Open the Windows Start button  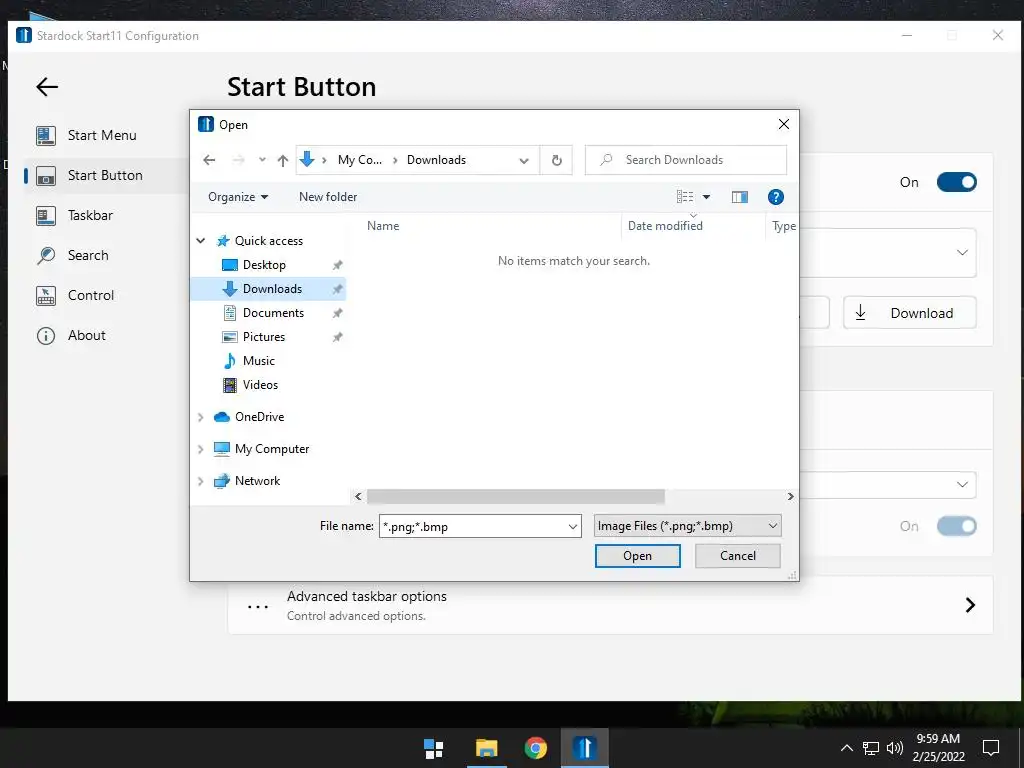point(434,748)
